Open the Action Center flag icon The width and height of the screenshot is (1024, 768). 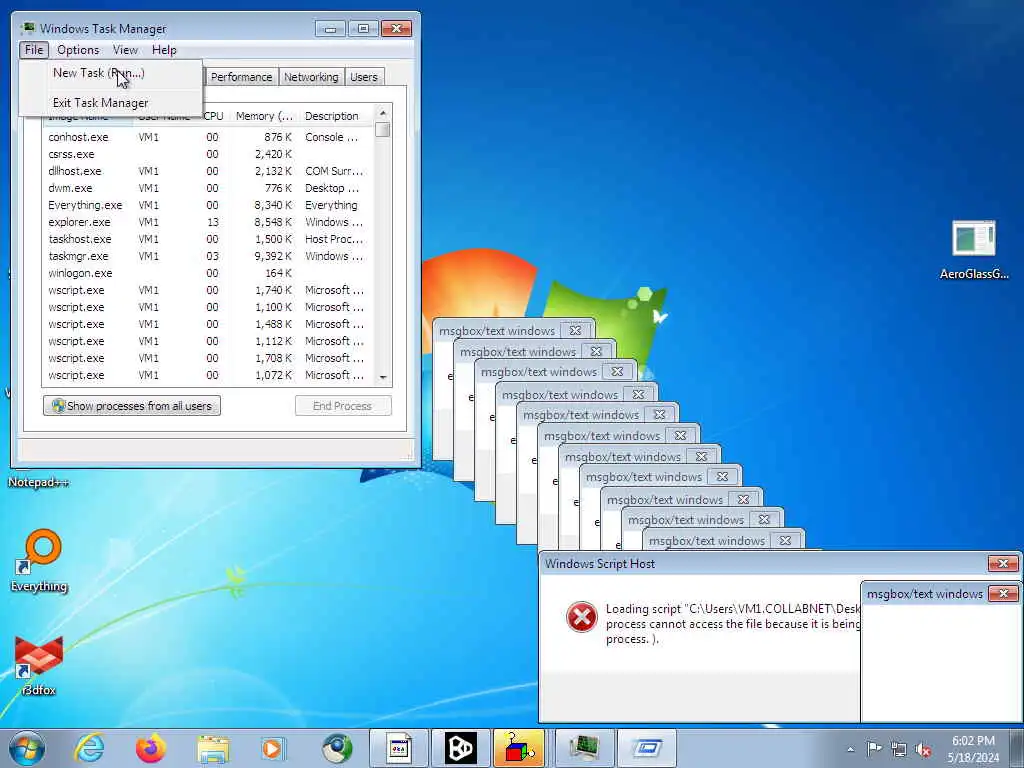click(x=874, y=748)
